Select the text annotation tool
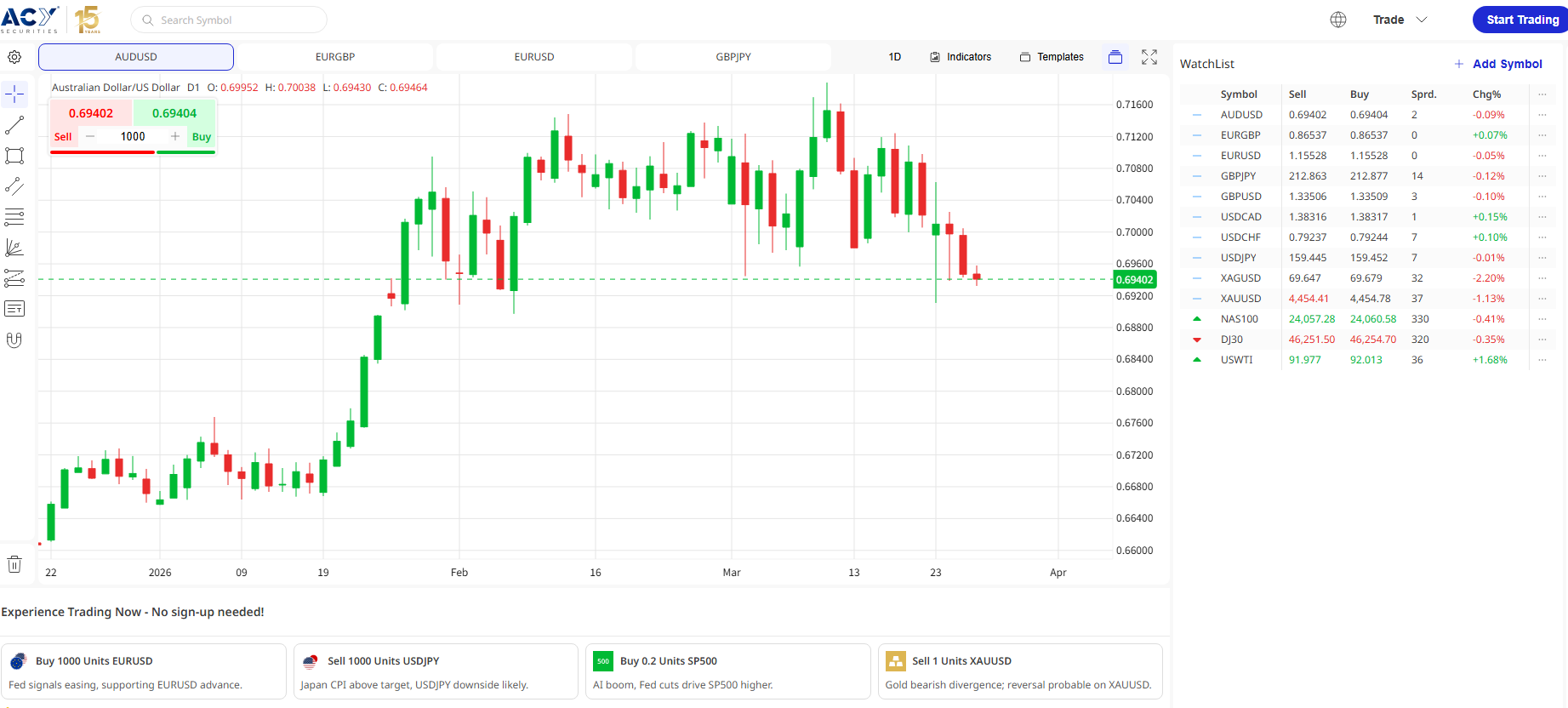1568x708 pixels. pos(14,309)
